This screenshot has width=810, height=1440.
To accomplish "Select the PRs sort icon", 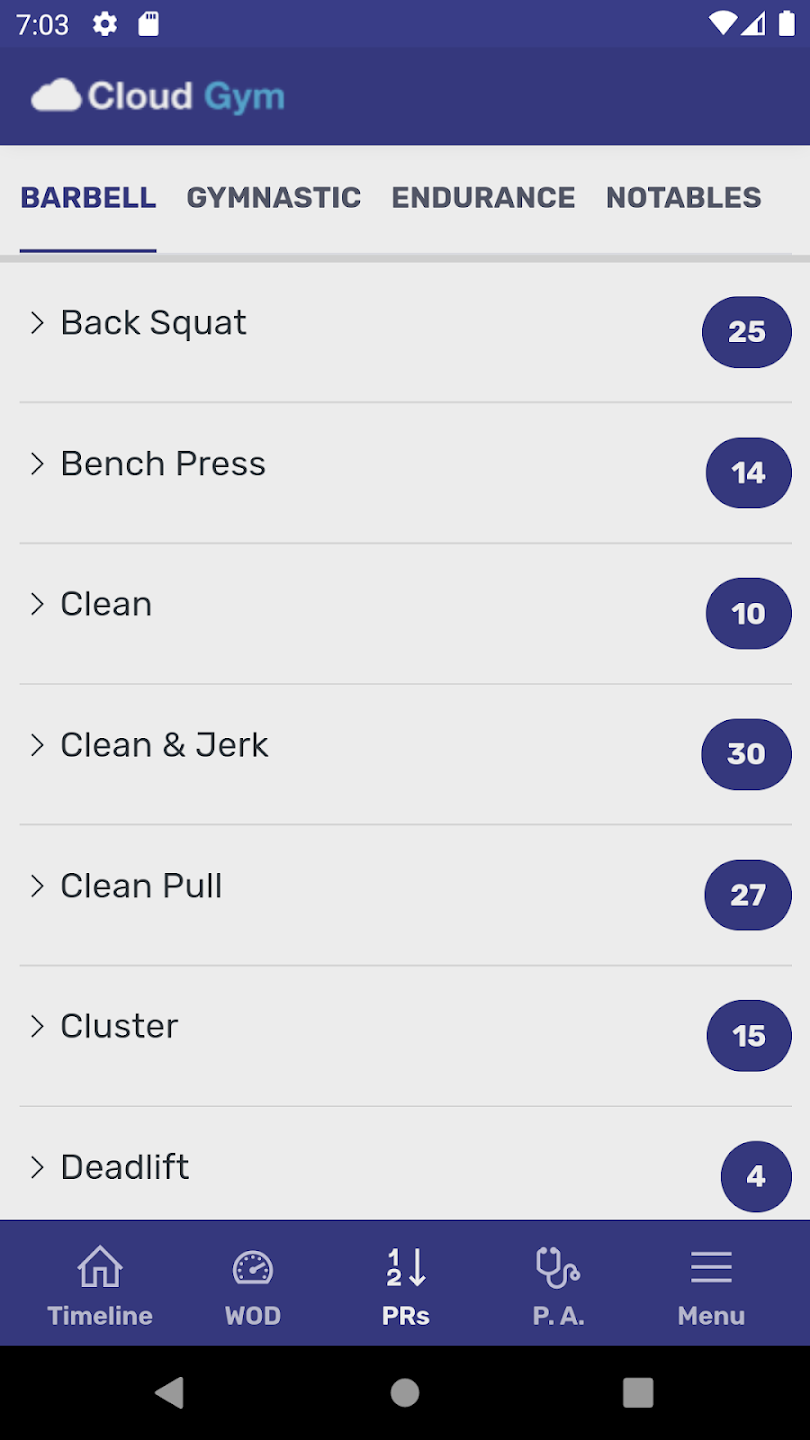I will point(406,1268).
